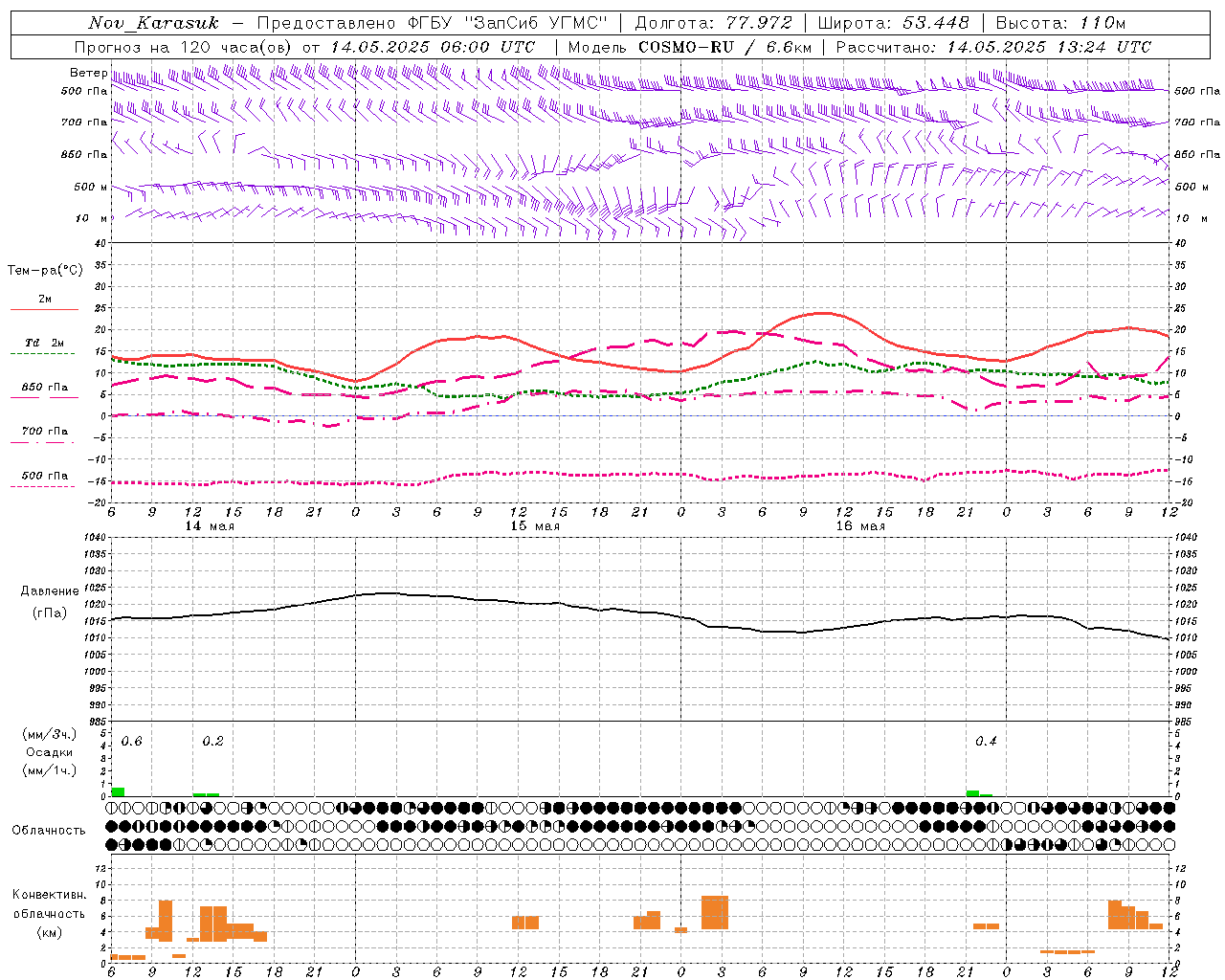Click the Тем-ра(°C) axis label
Screen dimensions: 1225x980
click(x=45, y=271)
